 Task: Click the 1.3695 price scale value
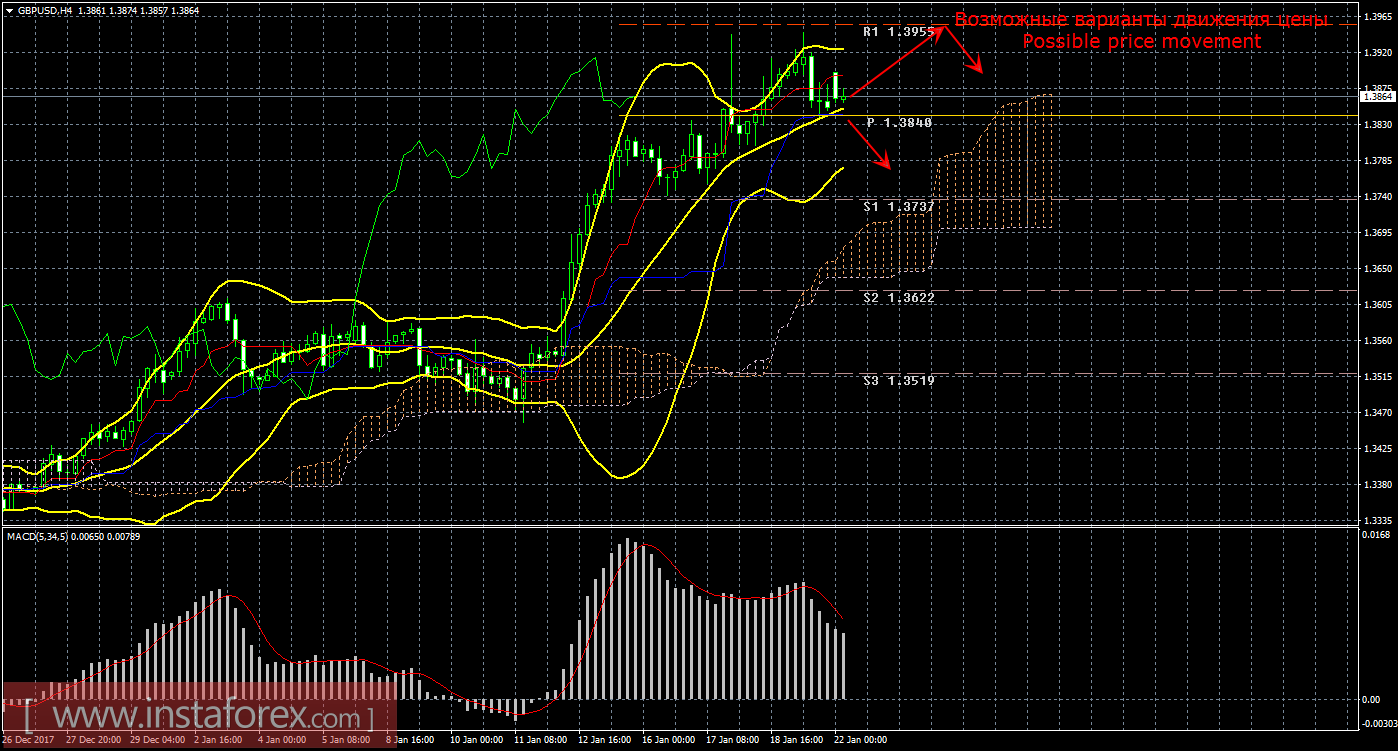[1377, 233]
